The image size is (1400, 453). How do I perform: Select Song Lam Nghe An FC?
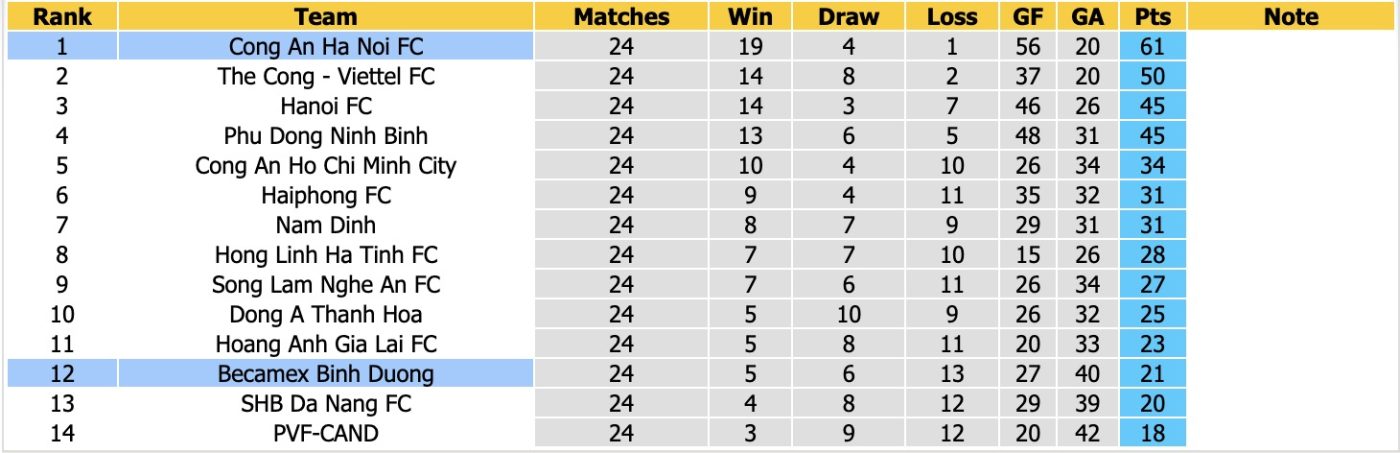(x=326, y=285)
